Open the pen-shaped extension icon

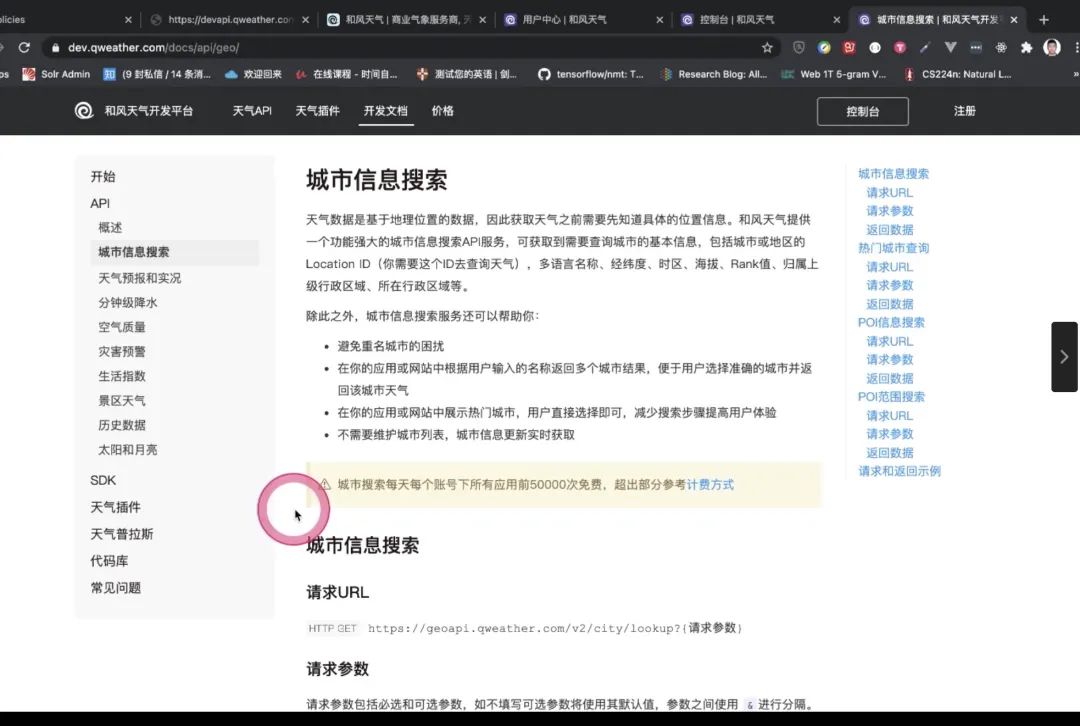[x=925, y=48]
